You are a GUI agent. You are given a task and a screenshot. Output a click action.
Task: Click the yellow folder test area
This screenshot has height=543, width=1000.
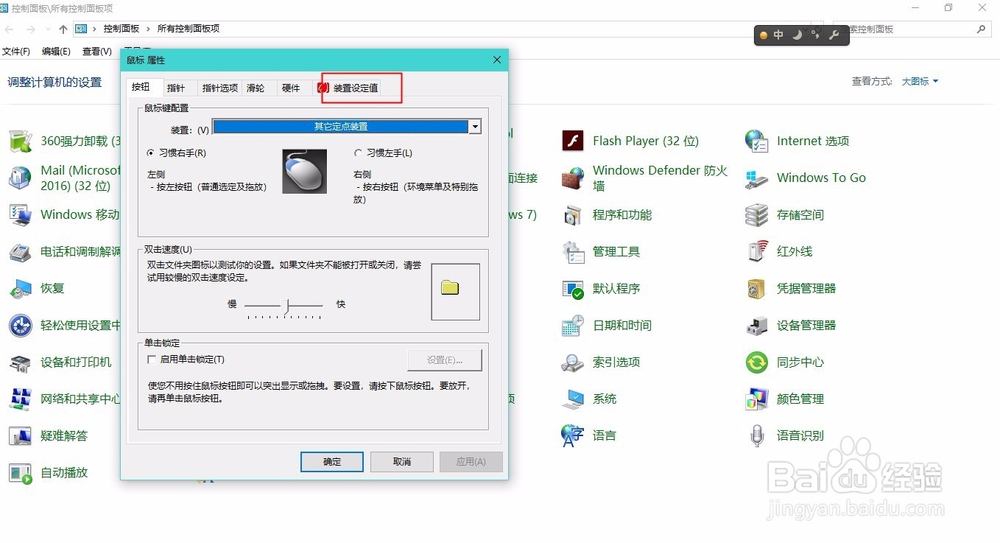coord(455,292)
